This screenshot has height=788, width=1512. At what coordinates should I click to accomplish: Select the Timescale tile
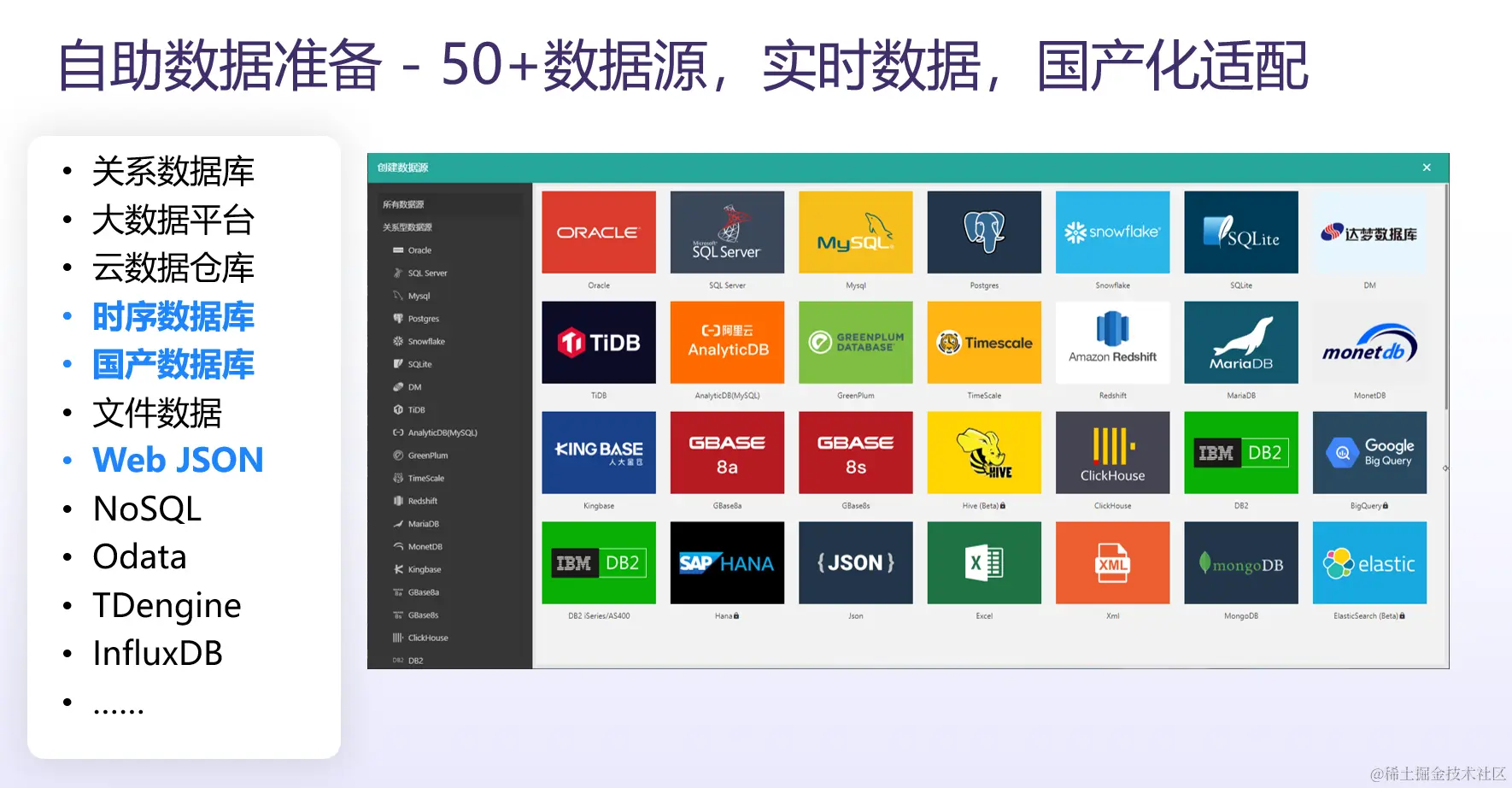click(984, 343)
